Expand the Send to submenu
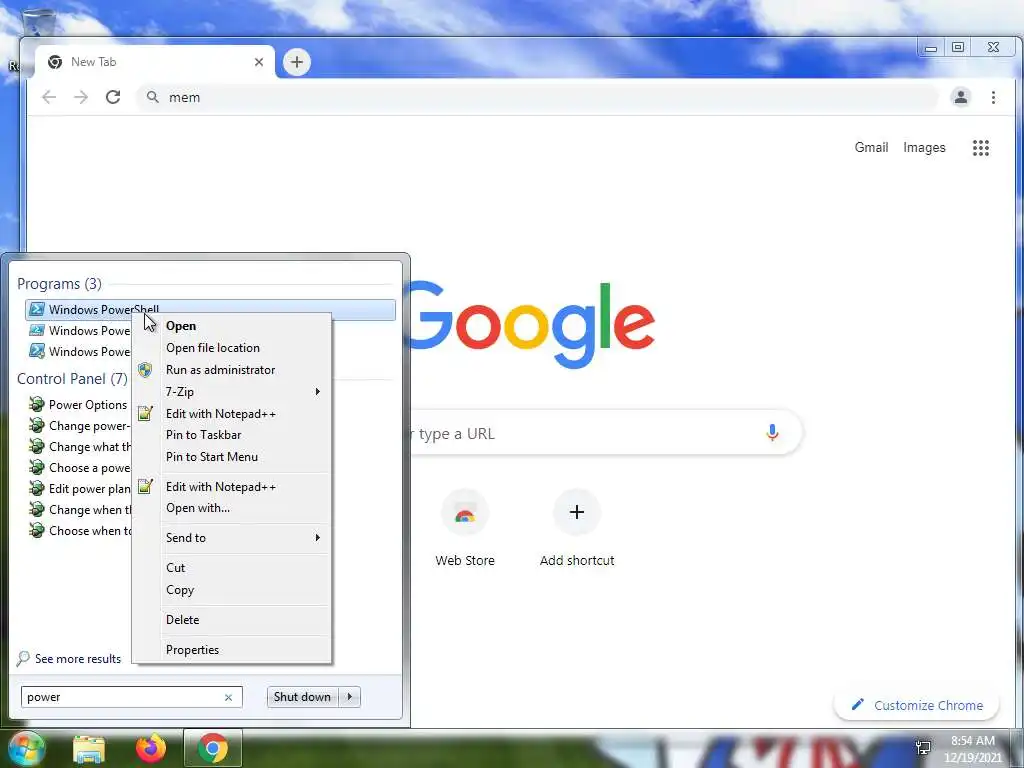 tap(232, 538)
